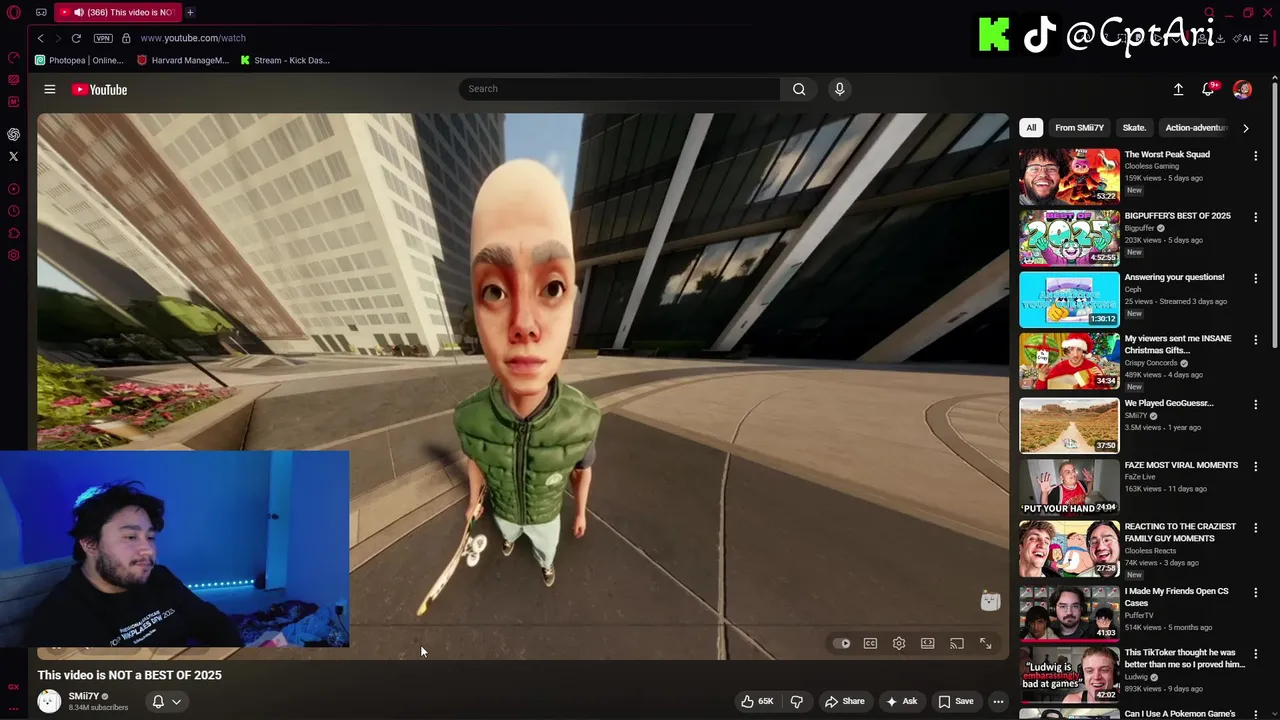1280x720 pixels.
Task: Open a new browser tab
Action: [x=190, y=12]
